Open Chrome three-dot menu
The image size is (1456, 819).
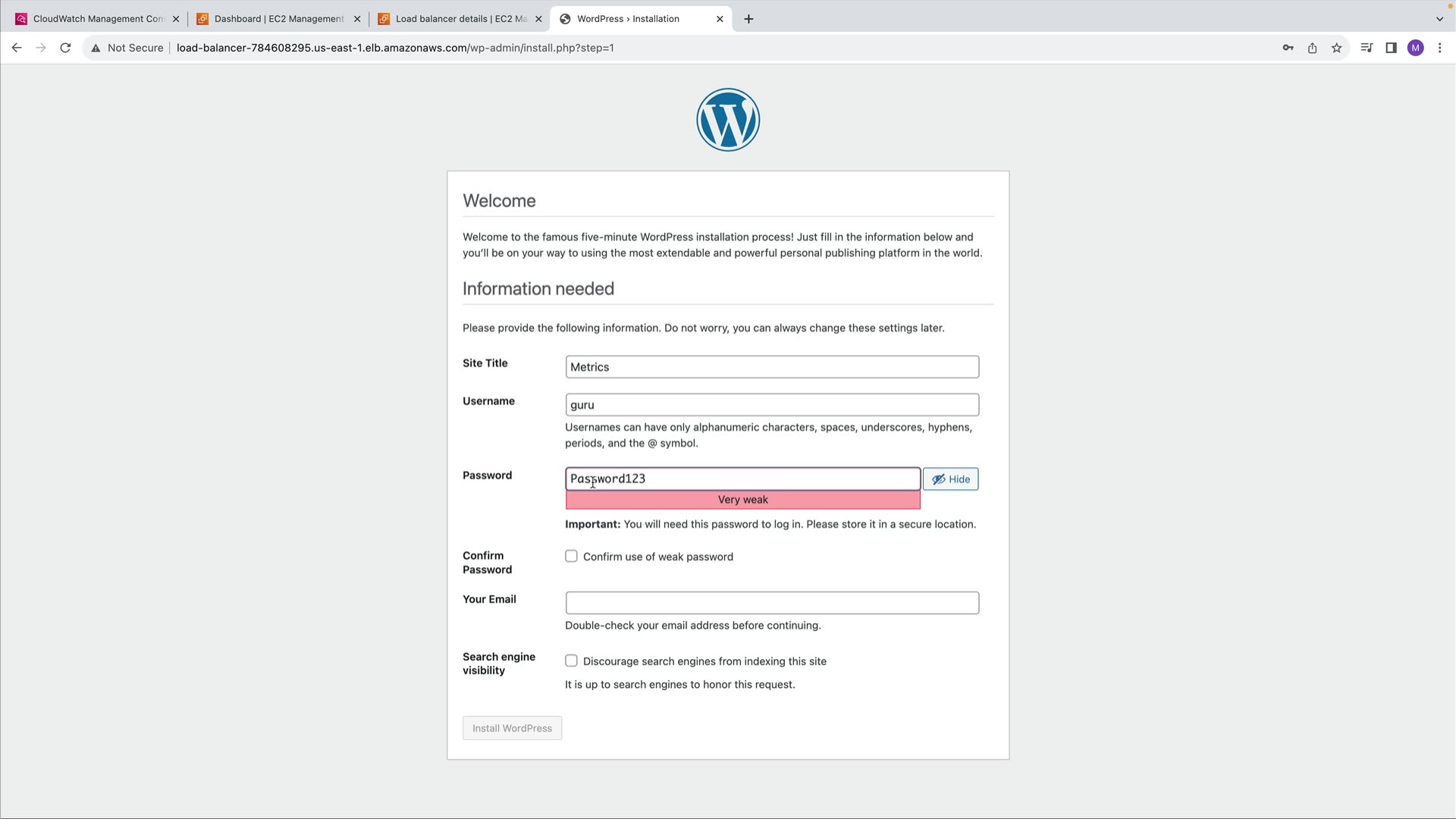1439,48
